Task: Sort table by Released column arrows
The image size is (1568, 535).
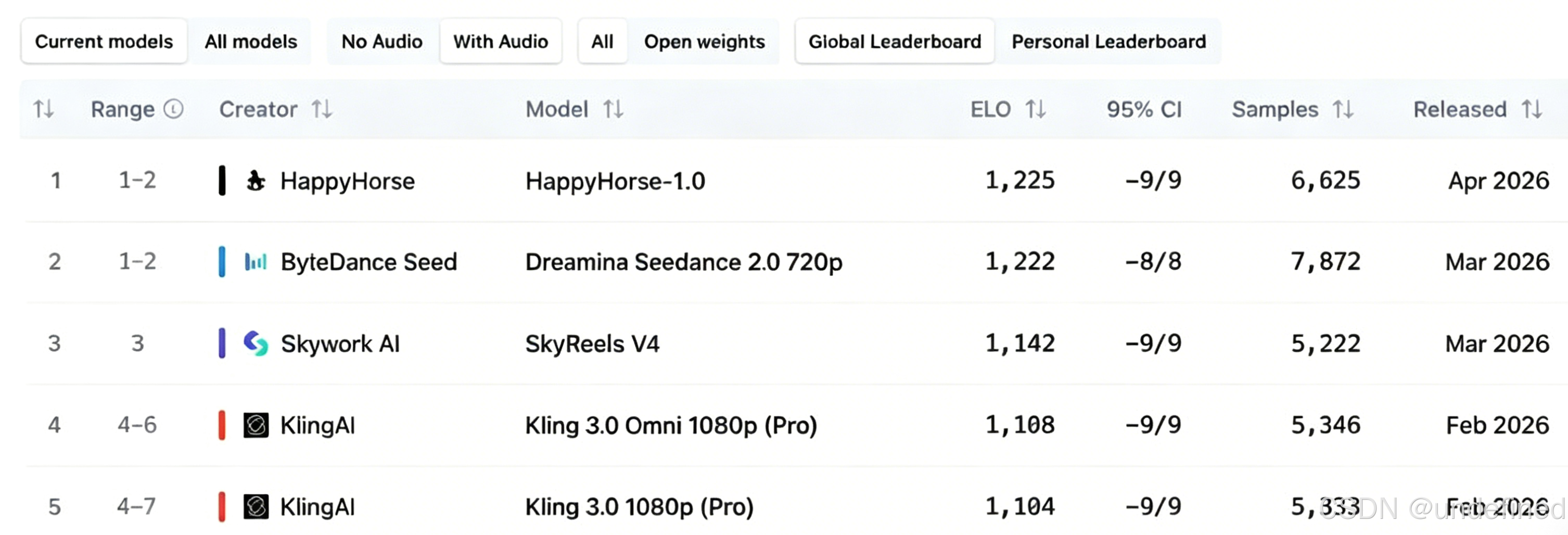Action: [x=1532, y=110]
